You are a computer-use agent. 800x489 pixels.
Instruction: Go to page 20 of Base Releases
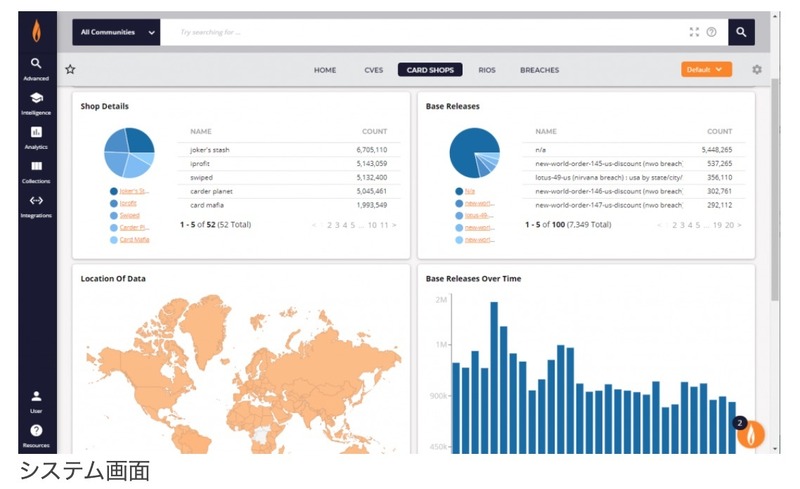point(729,225)
